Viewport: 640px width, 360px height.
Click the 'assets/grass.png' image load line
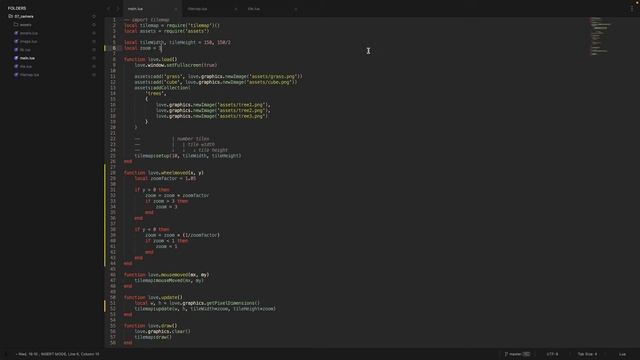[x=218, y=76]
